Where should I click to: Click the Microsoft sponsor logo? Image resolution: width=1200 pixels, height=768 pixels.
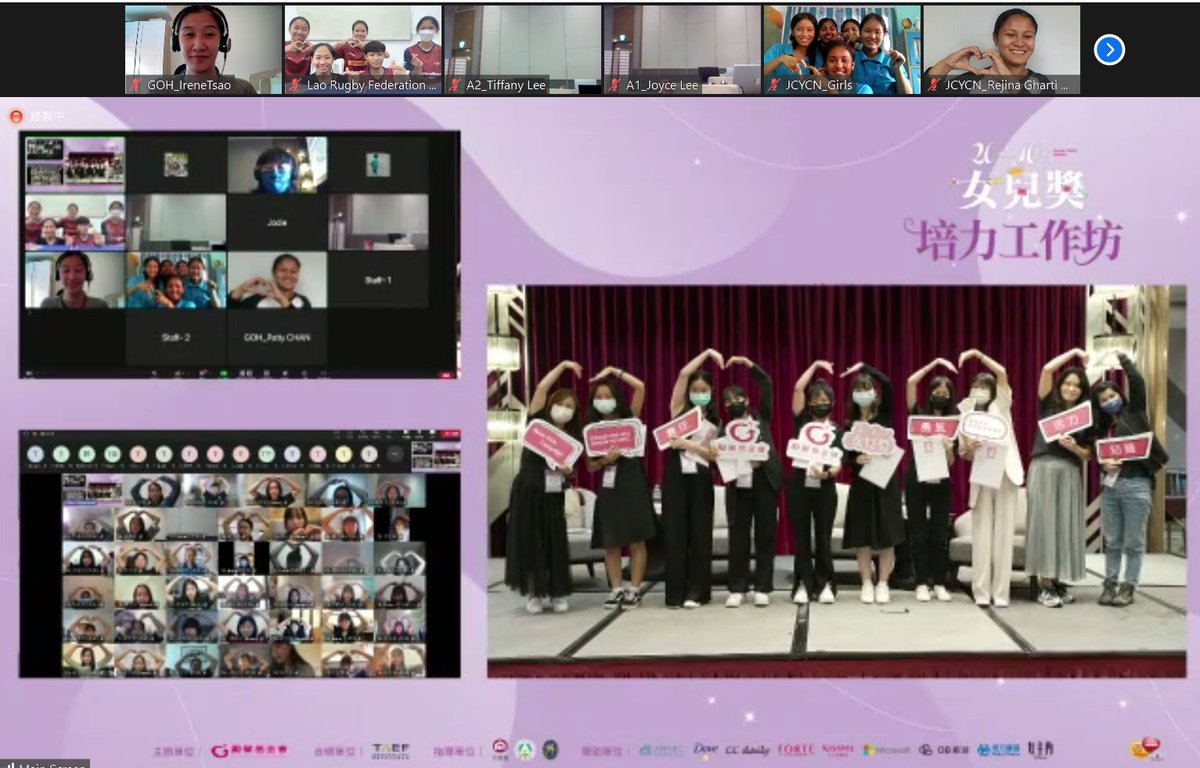pos(885,749)
